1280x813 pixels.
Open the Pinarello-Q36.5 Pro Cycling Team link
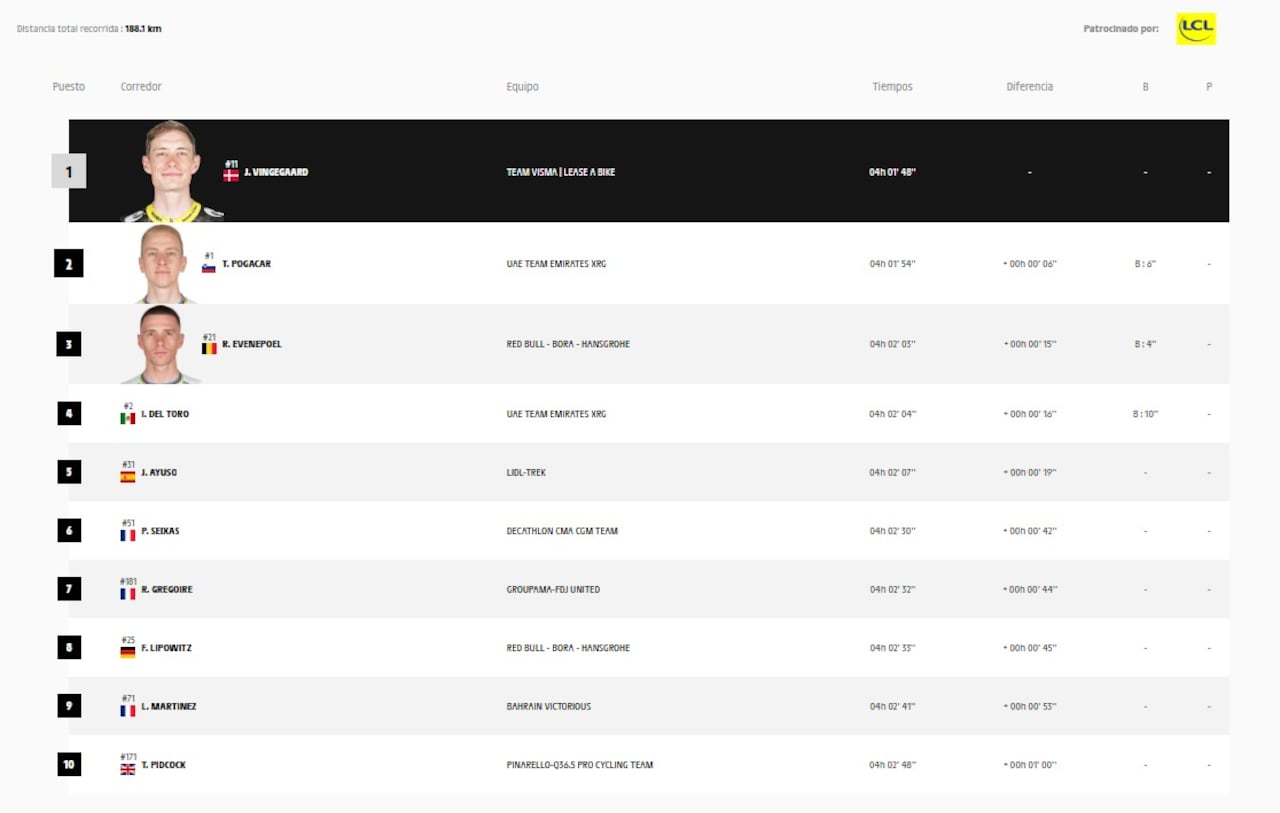tap(580, 765)
